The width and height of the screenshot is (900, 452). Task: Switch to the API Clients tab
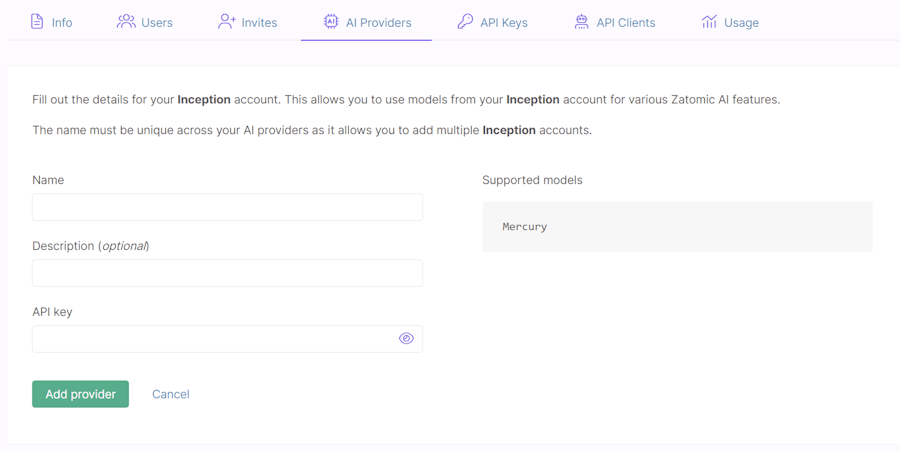615,22
